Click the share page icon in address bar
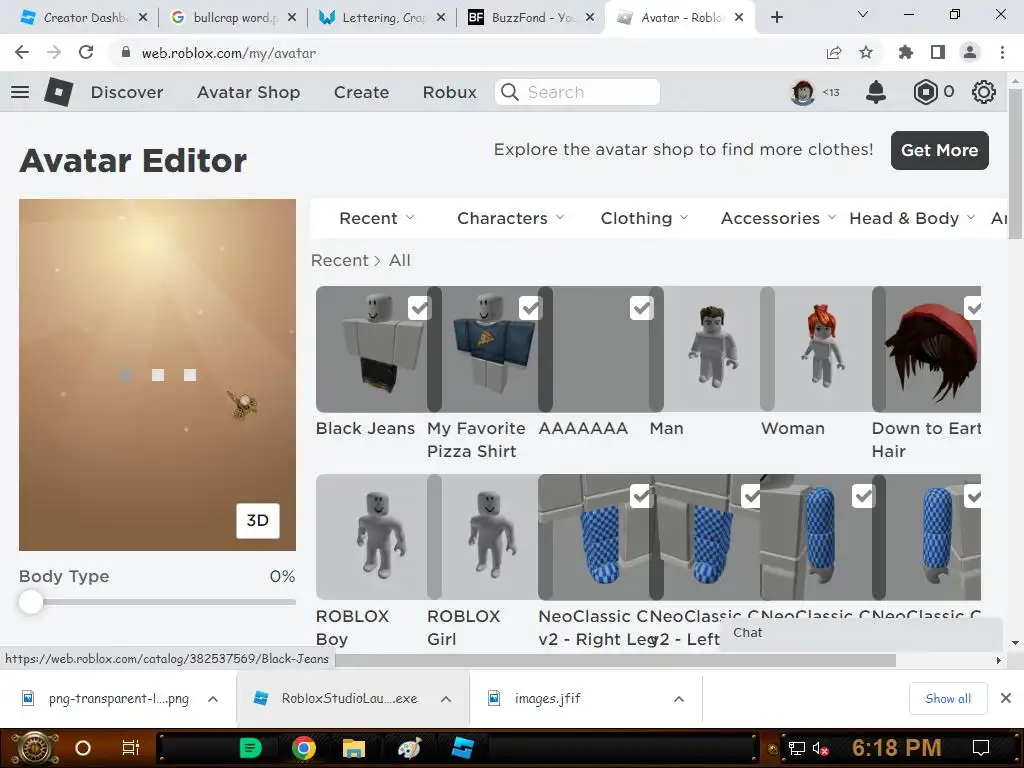 834,52
